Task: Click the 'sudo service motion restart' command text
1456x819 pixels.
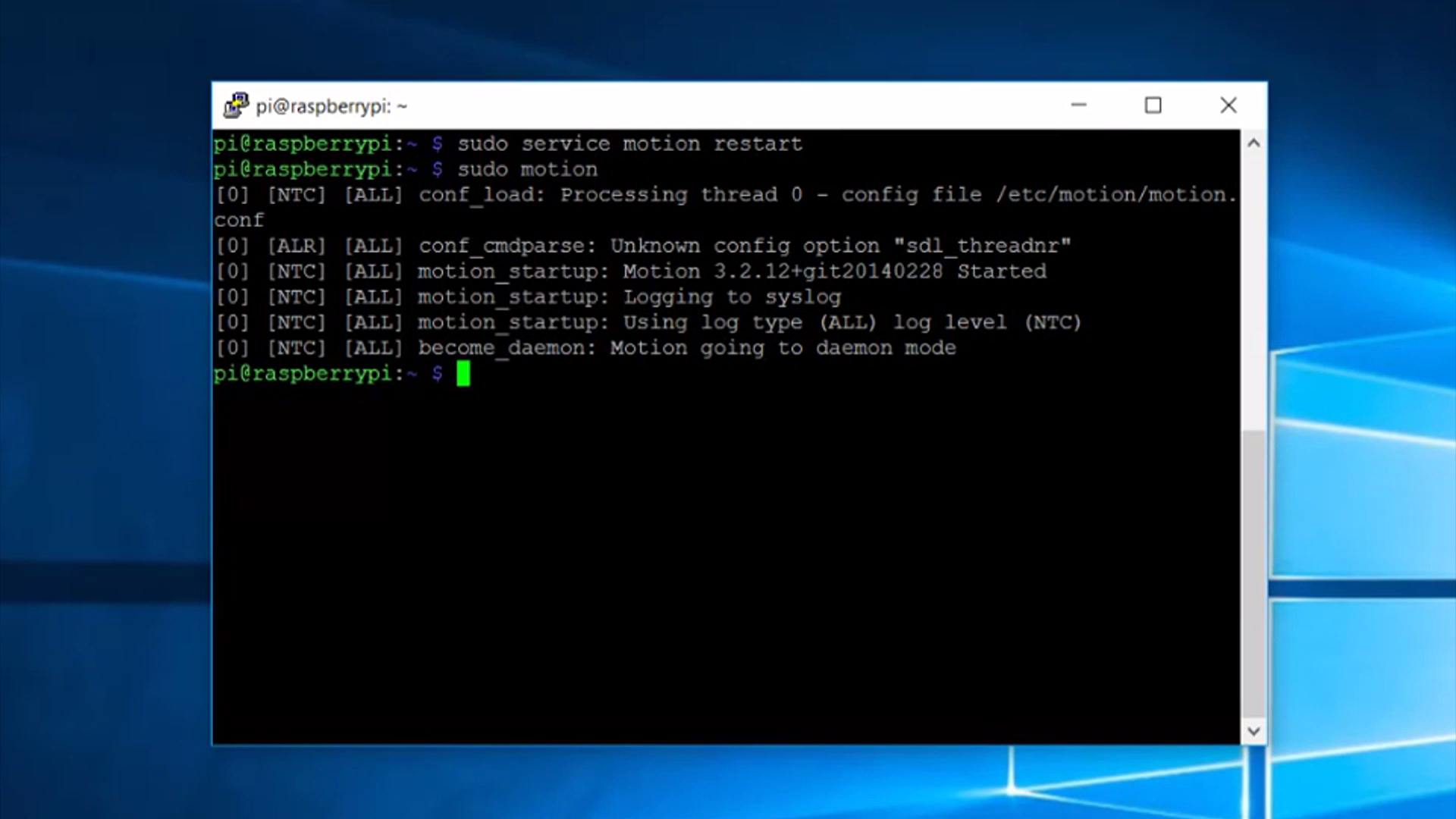Action: [x=629, y=143]
